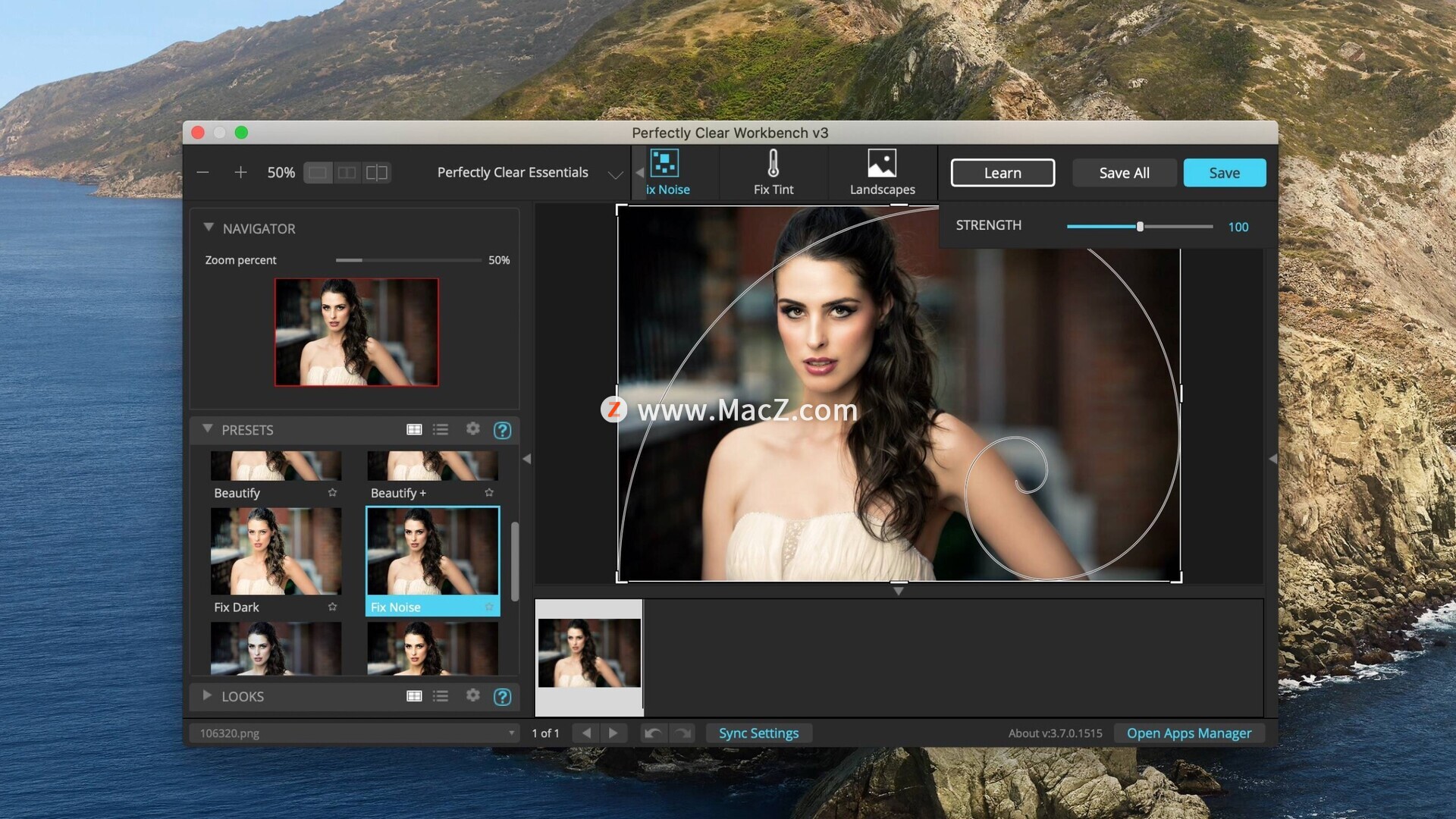
Task: Expand the Looks panel
Action: click(207, 695)
